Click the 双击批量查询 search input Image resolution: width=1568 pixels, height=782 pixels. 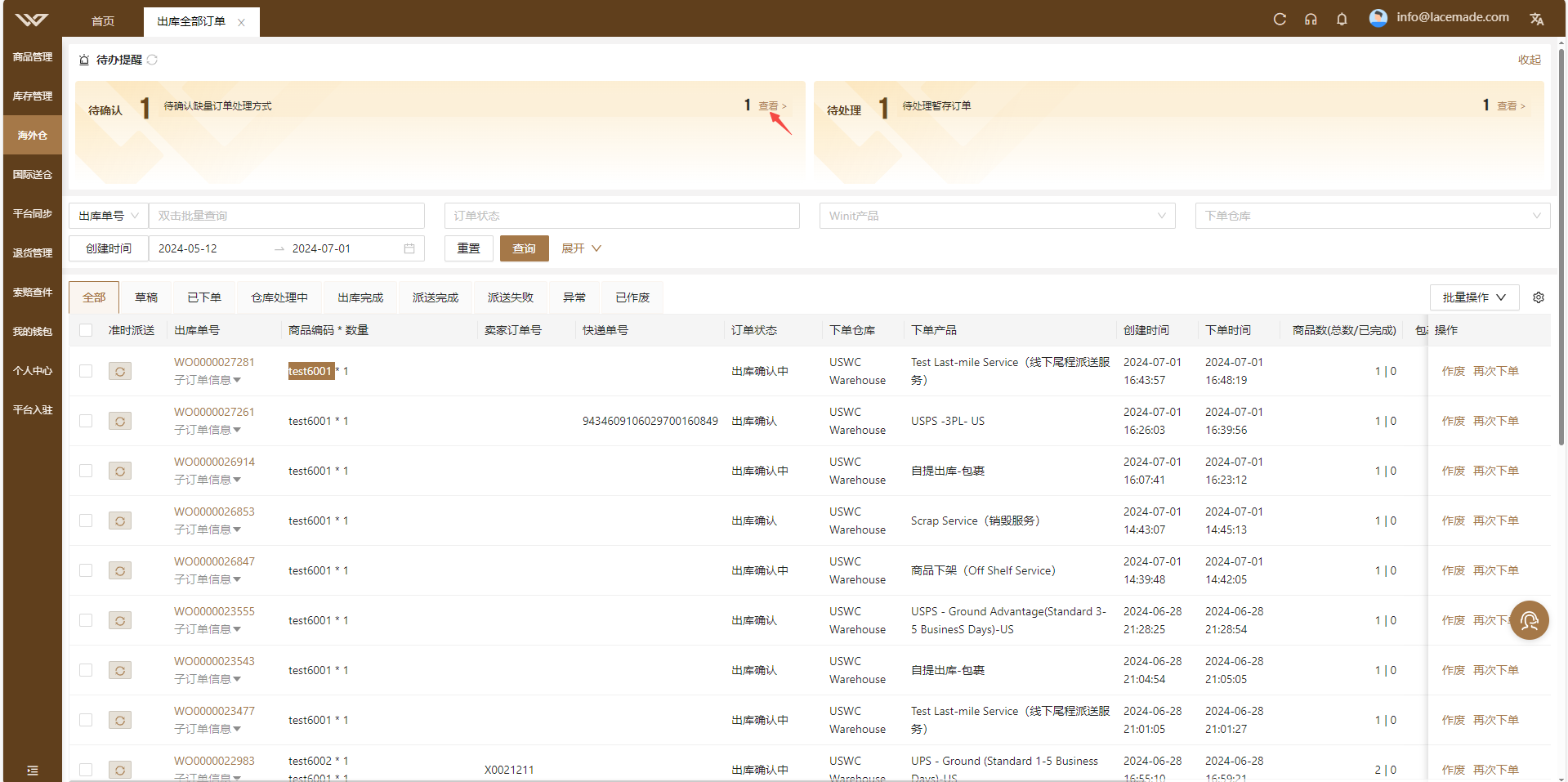tap(287, 216)
